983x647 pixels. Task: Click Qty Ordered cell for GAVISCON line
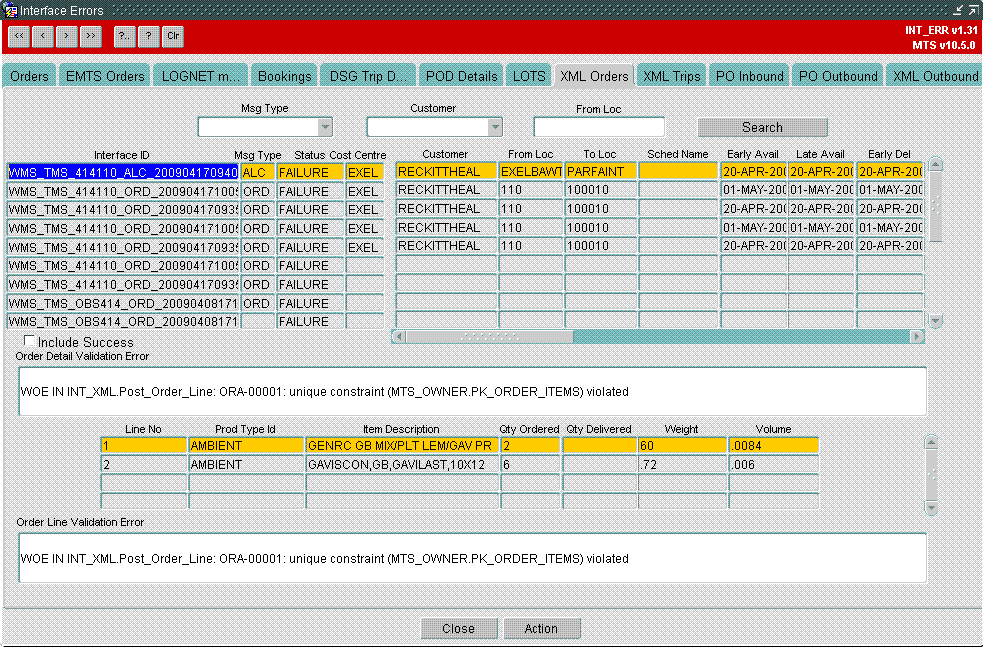(x=530, y=465)
